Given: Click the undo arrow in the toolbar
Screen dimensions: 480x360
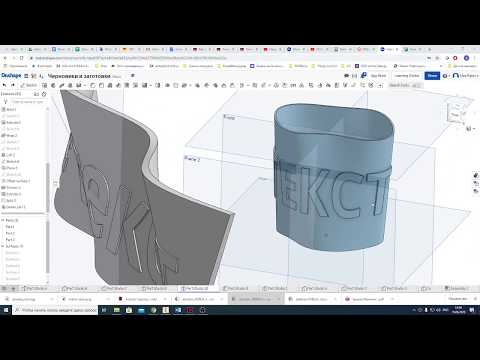Looking at the screenshot, I should pyautogui.click(x=5, y=85).
